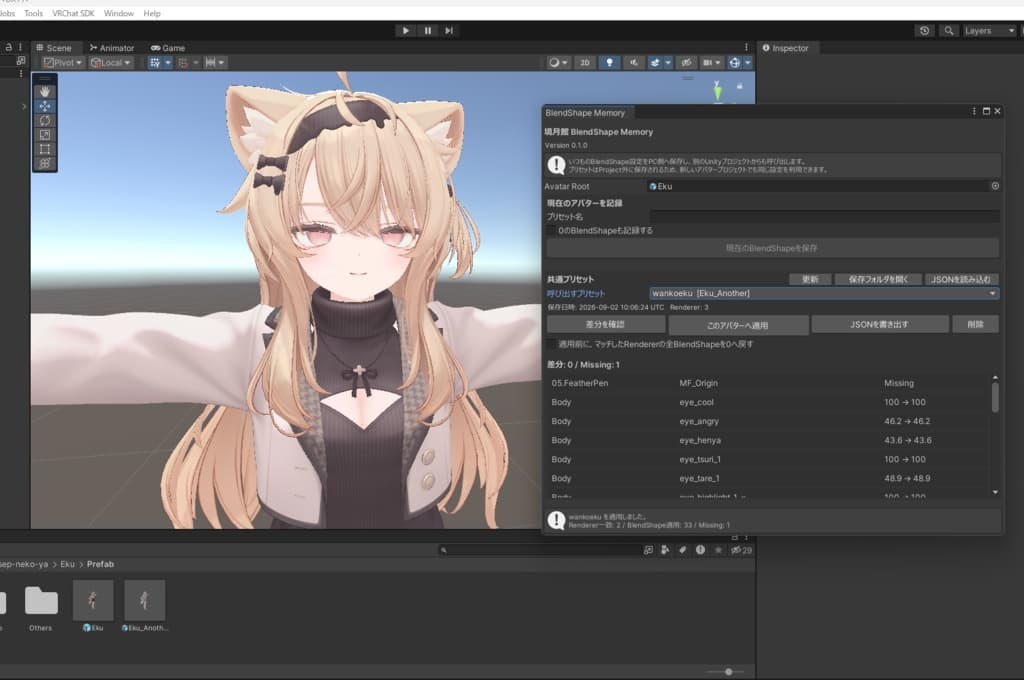The height and width of the screenshot is (680, 1024).
Task: Toggle 2D scene view mode
Action: click(x=584, y=63)
